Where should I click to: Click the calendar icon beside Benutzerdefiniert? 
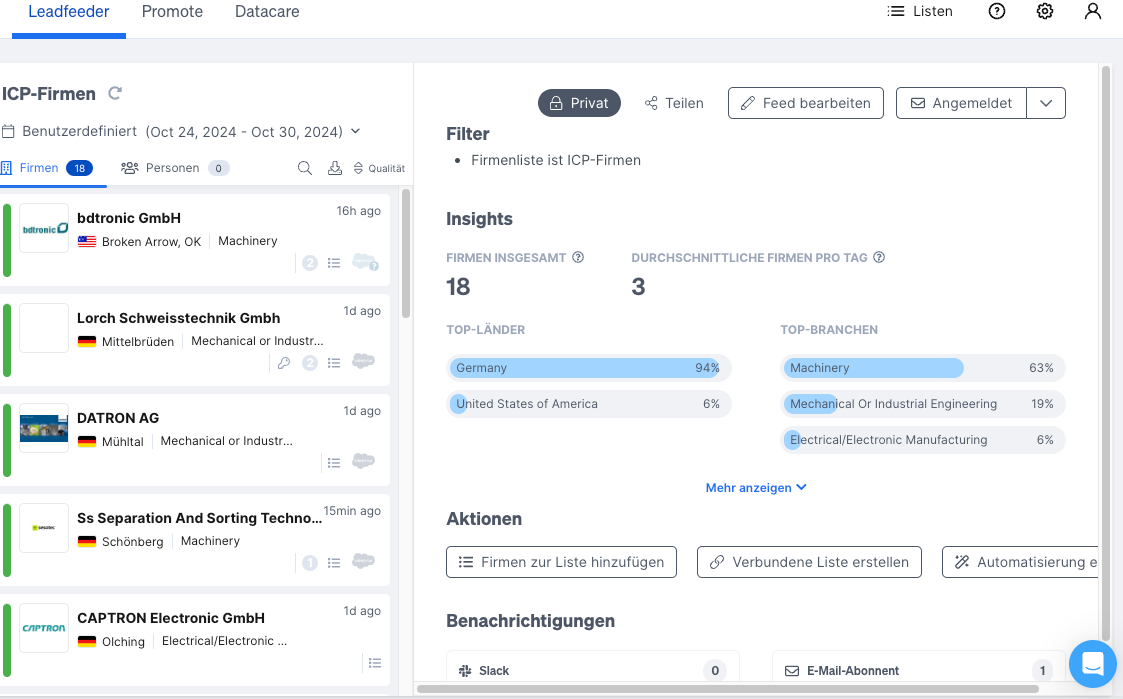click(x=9, y=132)
